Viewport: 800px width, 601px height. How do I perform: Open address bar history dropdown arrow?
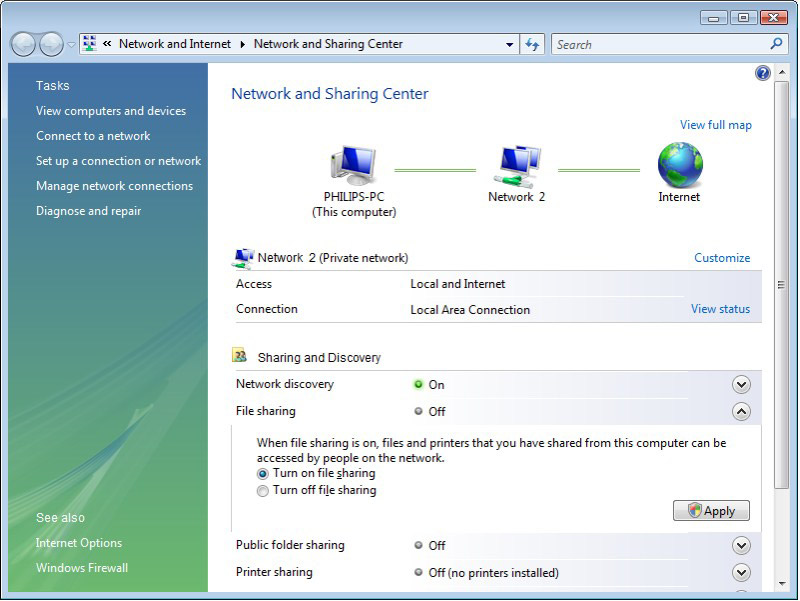pyautogui.click(x=509, y=44)
